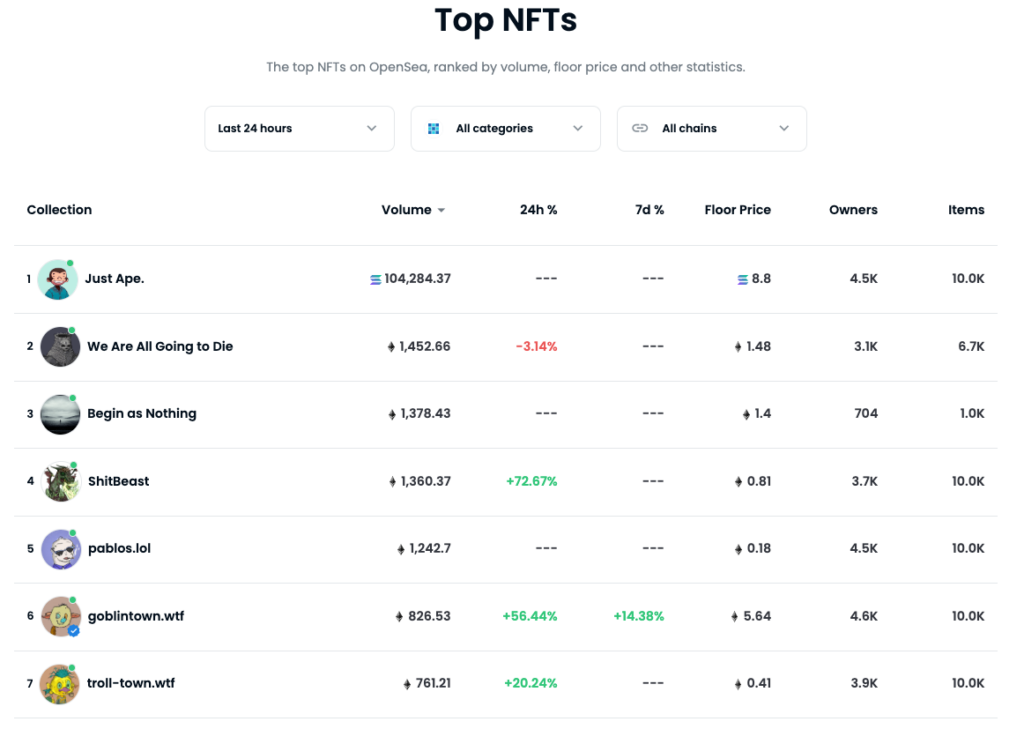This screenshot has height=729, width=1024.
Task: Click the 3.7K owners value for ShitBeast
Action: click(865, 481)
